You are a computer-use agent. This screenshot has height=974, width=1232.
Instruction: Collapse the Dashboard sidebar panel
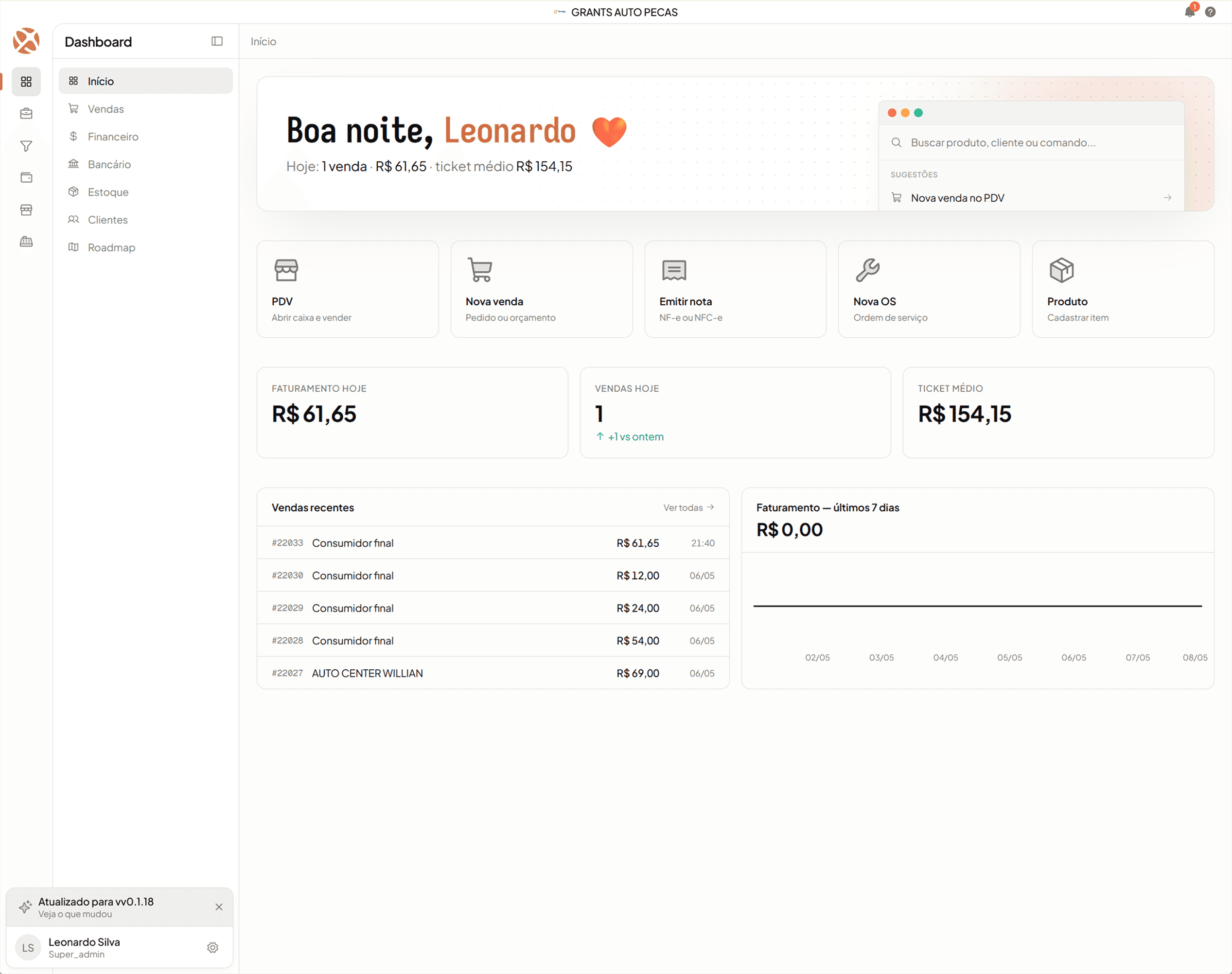(x=217, y=41)
